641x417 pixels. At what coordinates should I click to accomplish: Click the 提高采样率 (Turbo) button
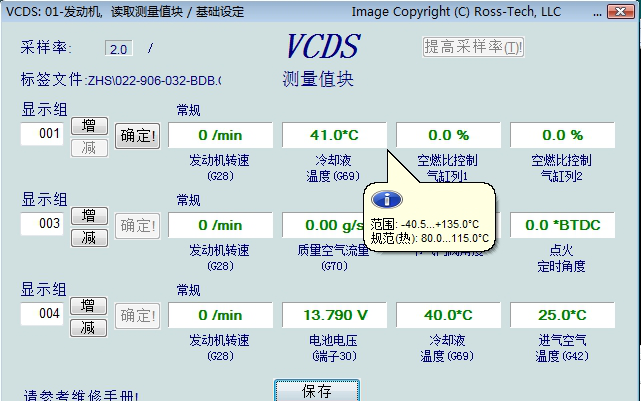pyautogui.click(x=473, y=47)
